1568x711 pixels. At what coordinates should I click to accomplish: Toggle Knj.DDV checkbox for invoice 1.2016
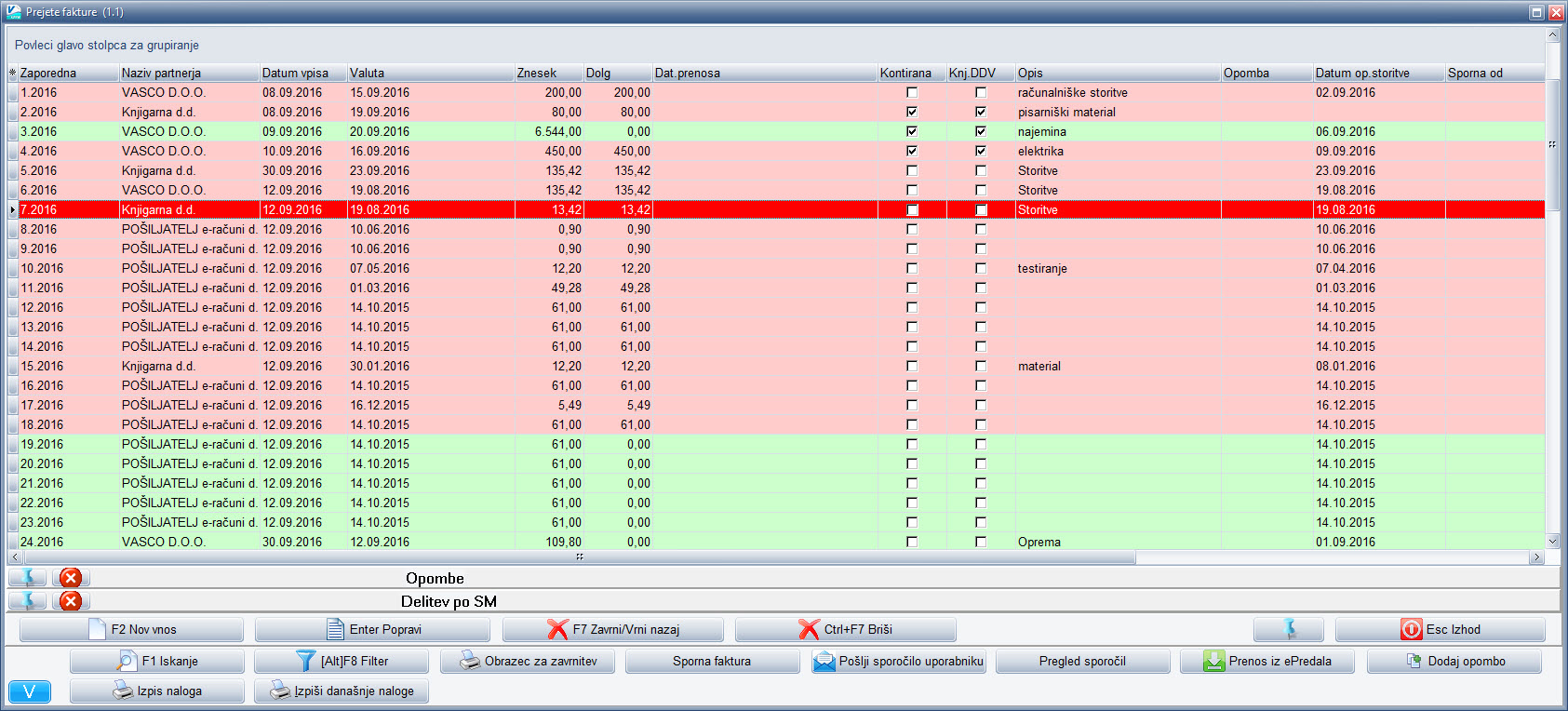tap(981, 92)
